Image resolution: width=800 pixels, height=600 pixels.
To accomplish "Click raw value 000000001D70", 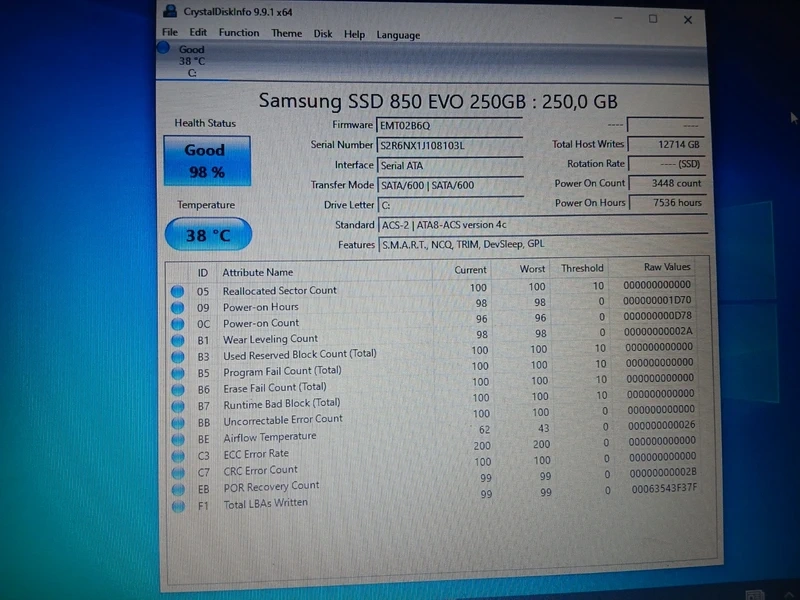I will 657,300.
